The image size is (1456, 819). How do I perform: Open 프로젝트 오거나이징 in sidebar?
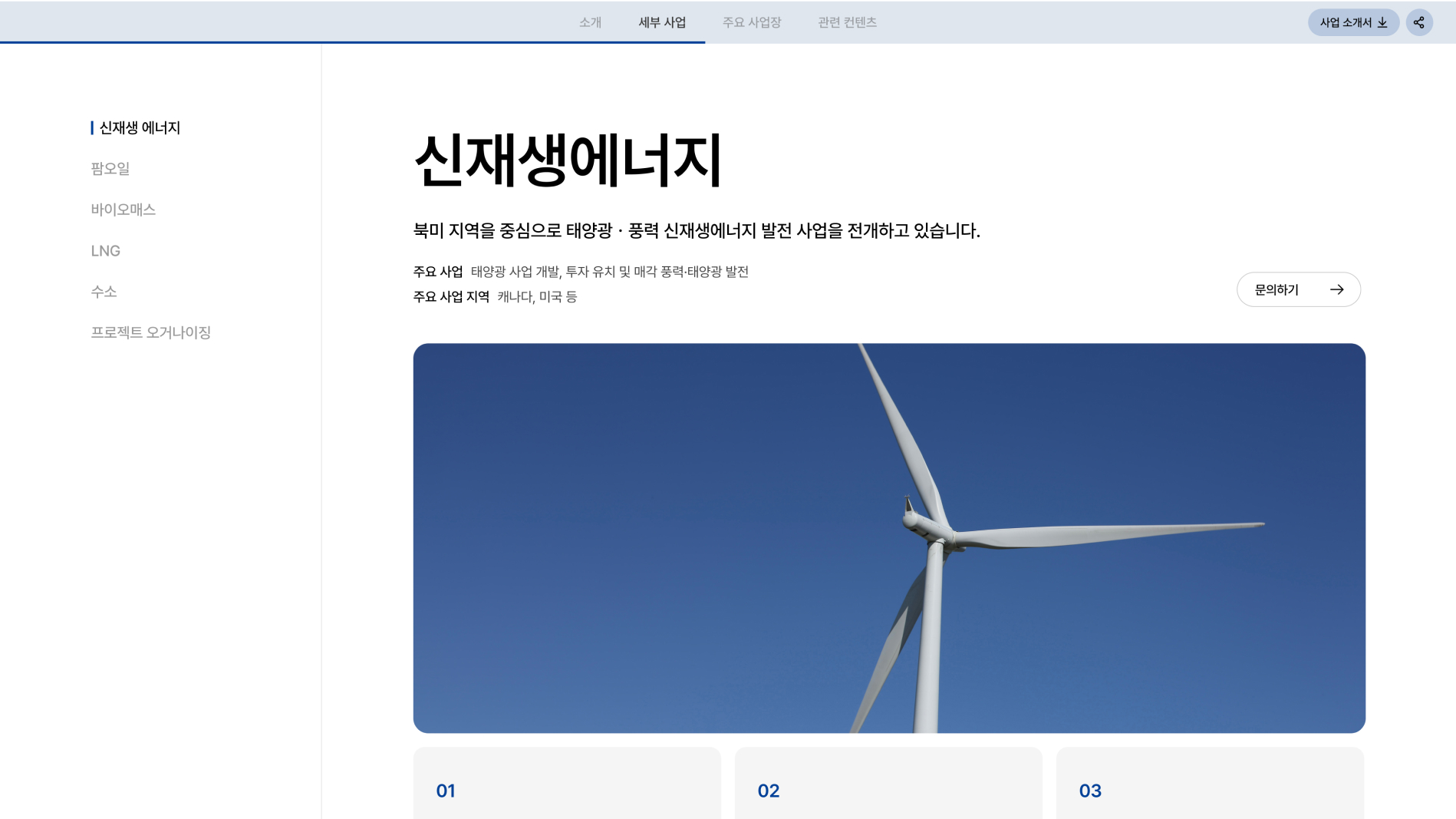click(x=150, y=332)
